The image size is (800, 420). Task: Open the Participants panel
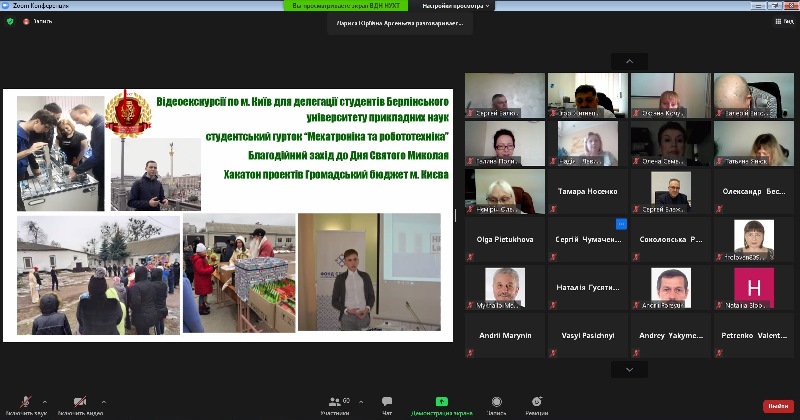(335, 406)
